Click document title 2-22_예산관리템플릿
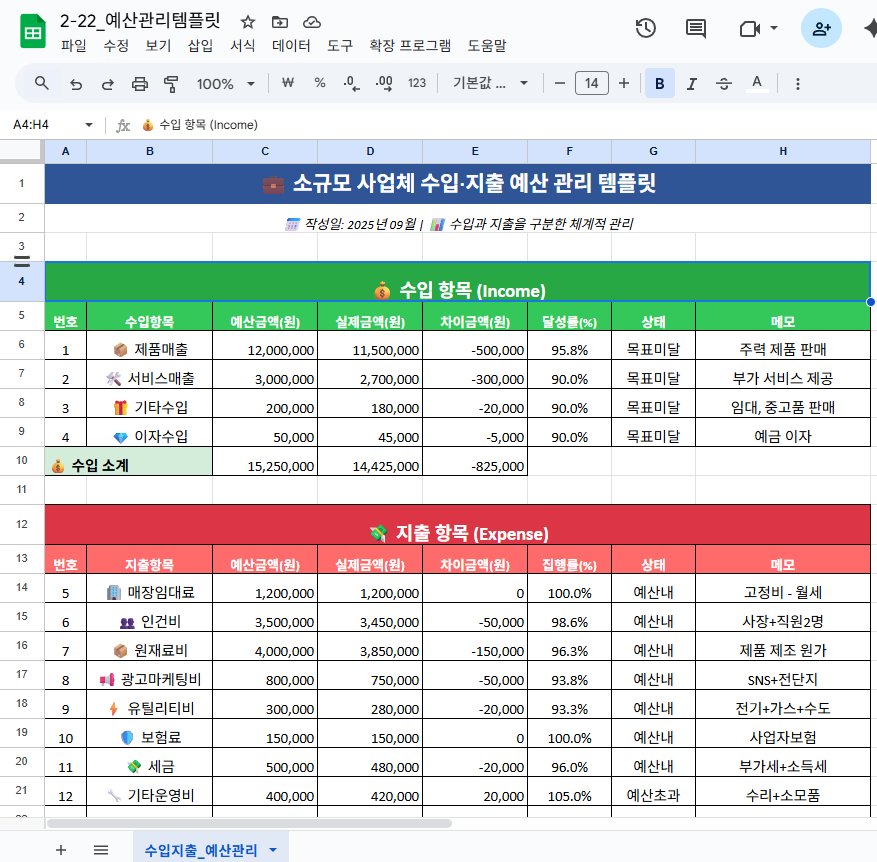 click(140, 21)
